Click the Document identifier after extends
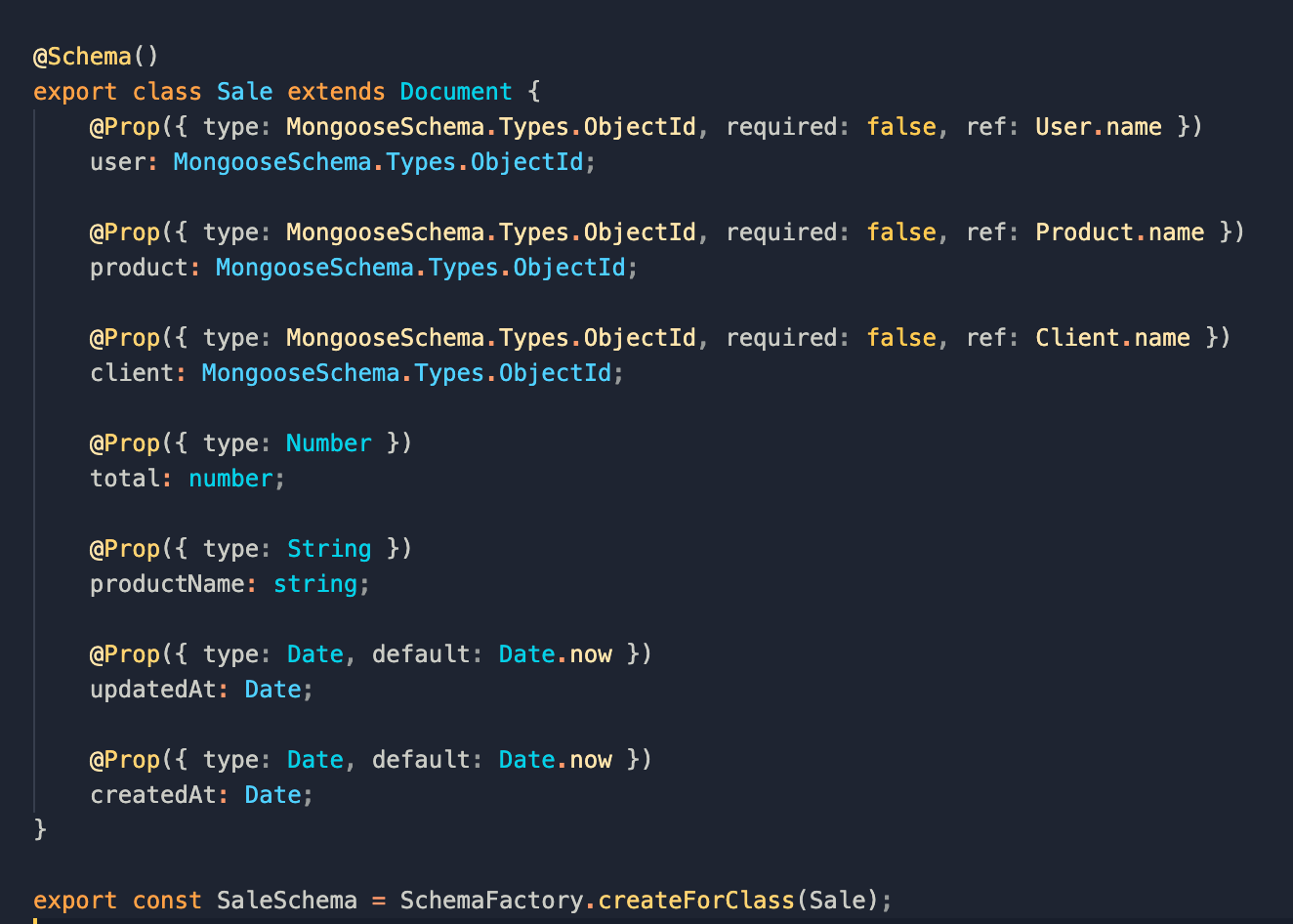Image resolution: width=1293 pixels, height=924 pixels. (x=455, y=91)
